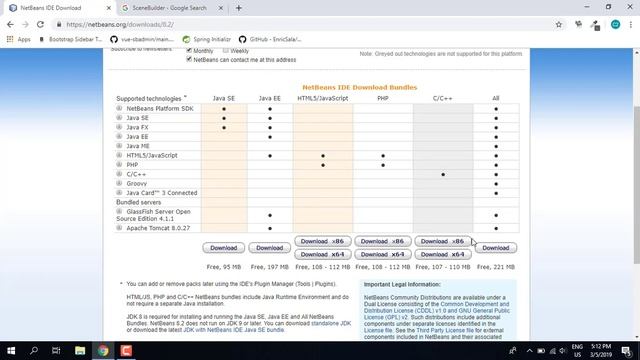Toggle NetBeans can contact me checkbox
Viewport: 640px width, 360px height.
[x=189, y=59]
